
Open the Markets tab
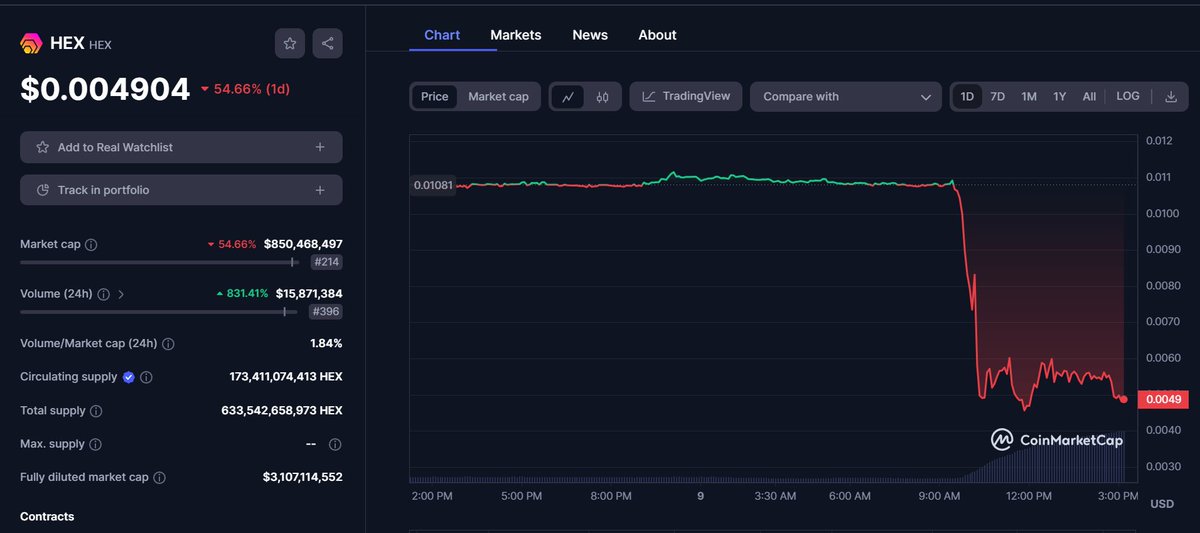(x=516, y=35)
